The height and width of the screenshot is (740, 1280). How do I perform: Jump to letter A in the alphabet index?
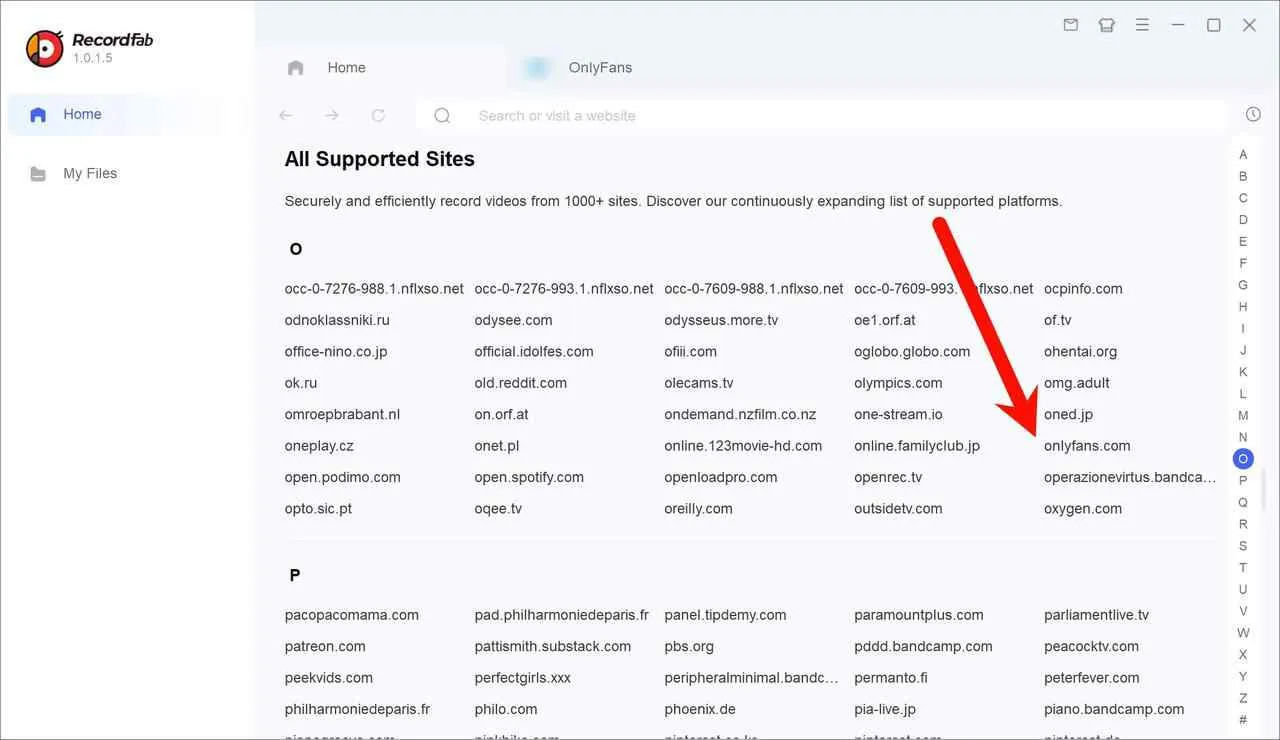1243,154
